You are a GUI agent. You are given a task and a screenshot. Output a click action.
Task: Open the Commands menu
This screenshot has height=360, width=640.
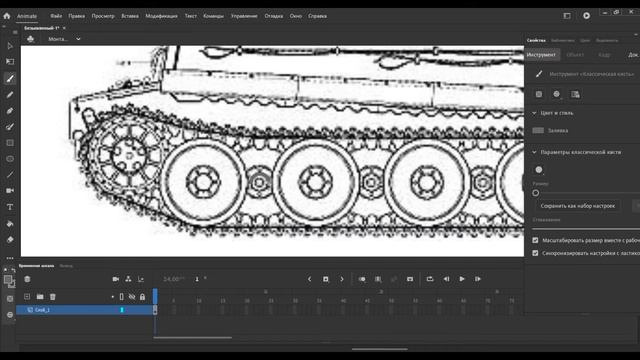point(213,16)
